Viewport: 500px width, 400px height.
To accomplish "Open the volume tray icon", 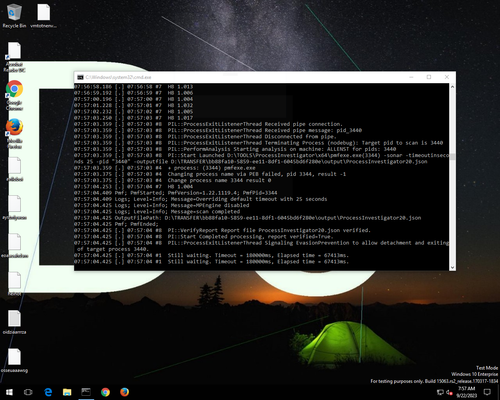I will point(449,392).
